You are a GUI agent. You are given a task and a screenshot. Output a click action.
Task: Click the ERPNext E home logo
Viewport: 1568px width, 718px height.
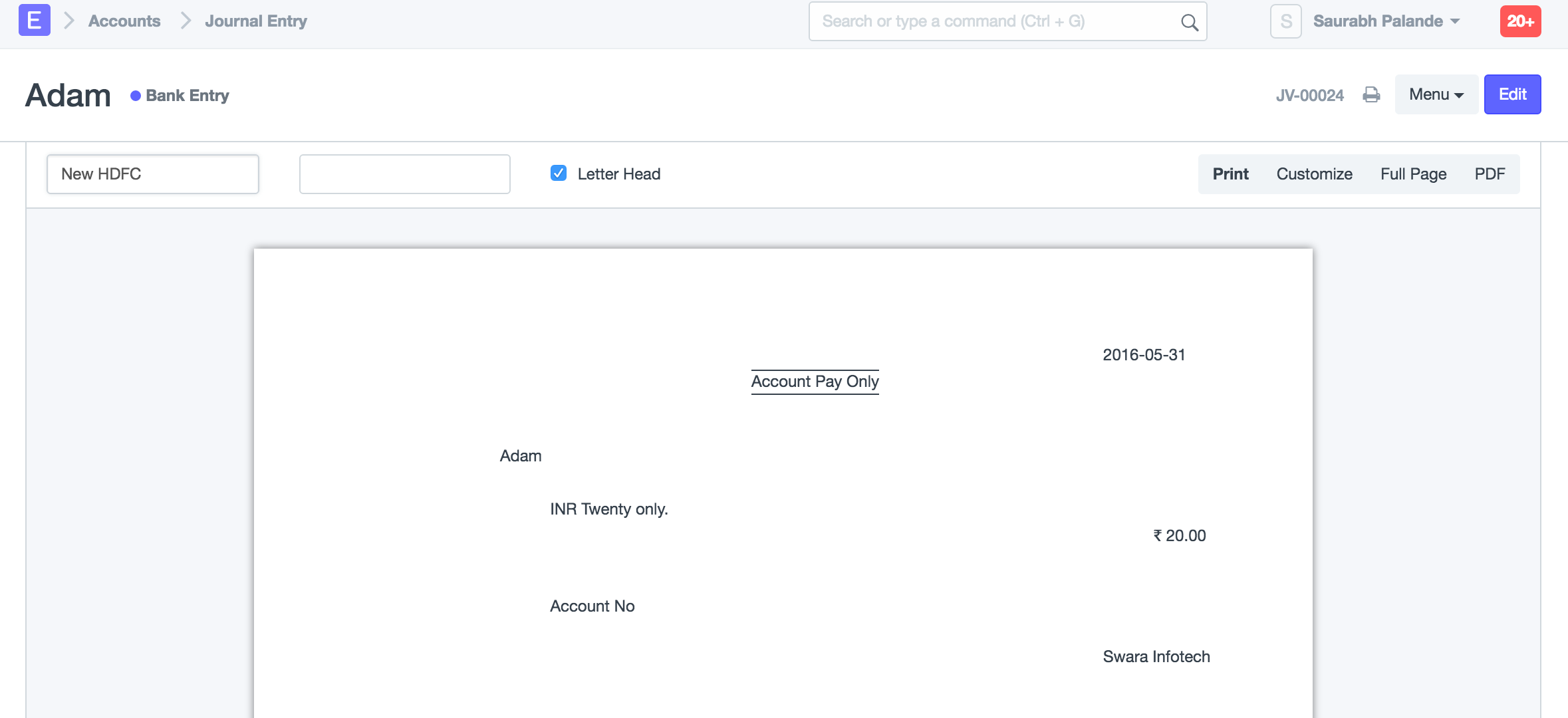coord(34,21)
